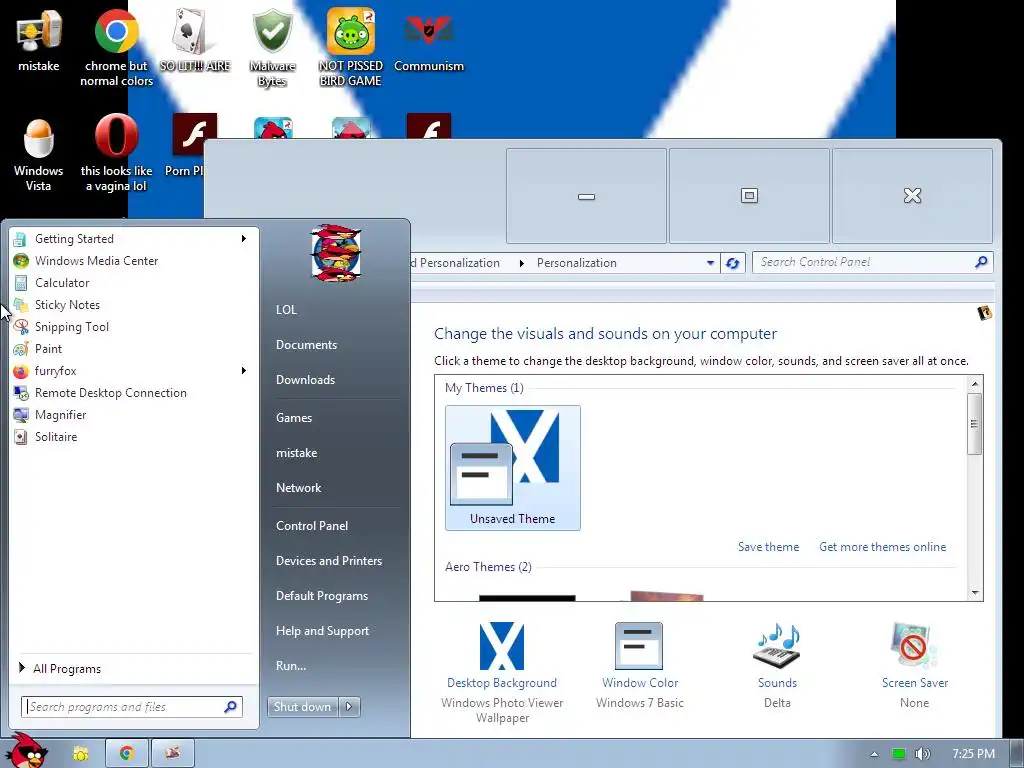The width and height of the screenshot is (1024, 768).
Task: Expand the Personalization breadcrumb arrow
Action: click(x=521, y=263)
